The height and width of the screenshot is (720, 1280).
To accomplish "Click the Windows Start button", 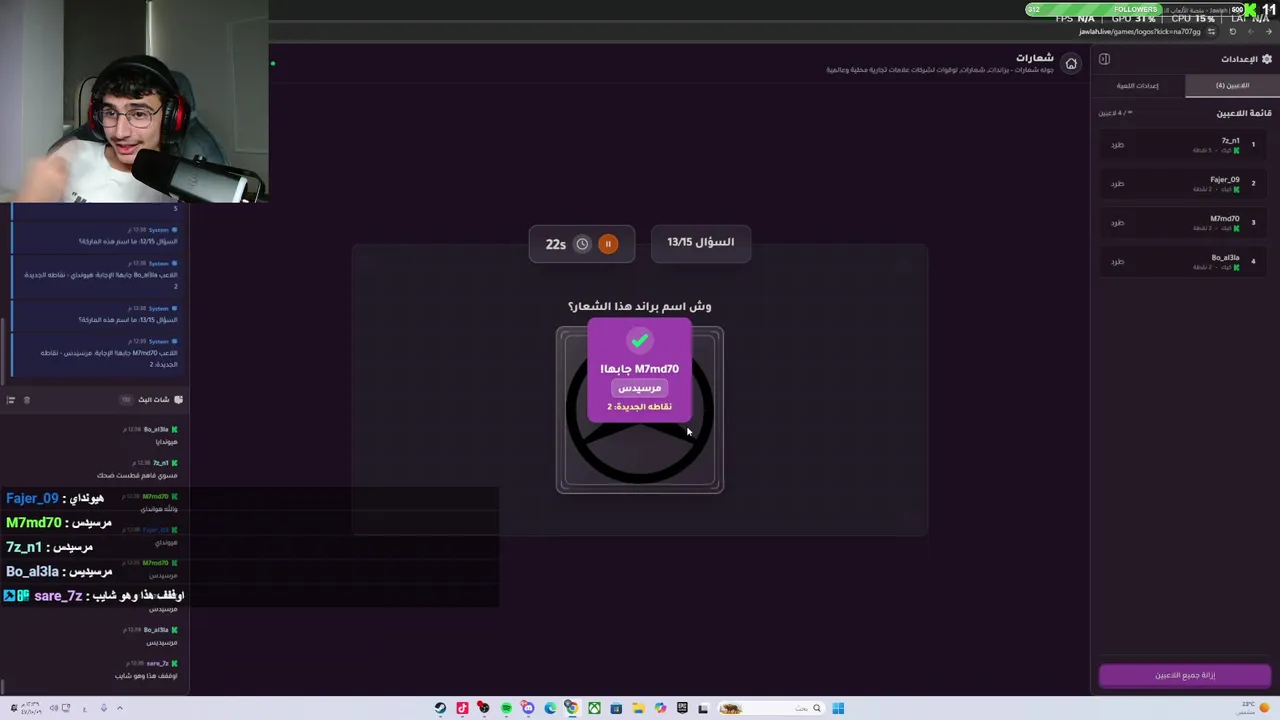I will [838, 708].
